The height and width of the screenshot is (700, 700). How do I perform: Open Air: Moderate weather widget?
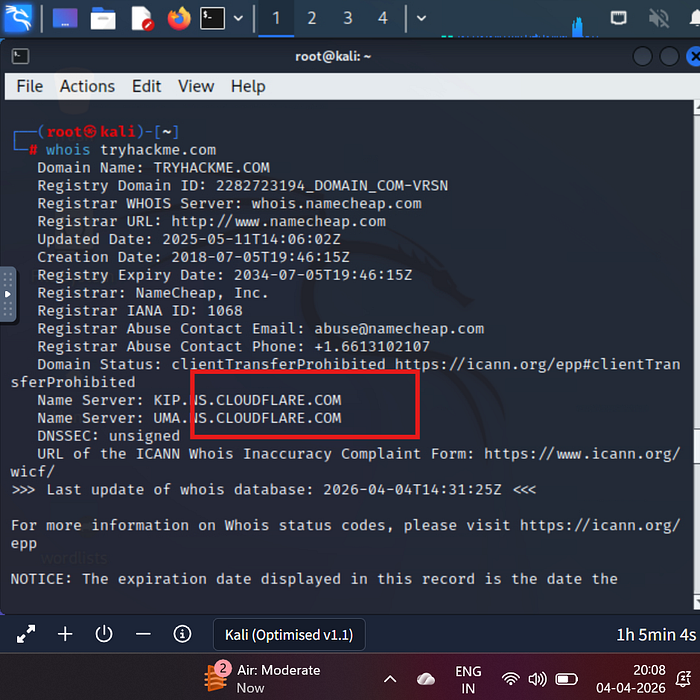[x=262, y=679]
